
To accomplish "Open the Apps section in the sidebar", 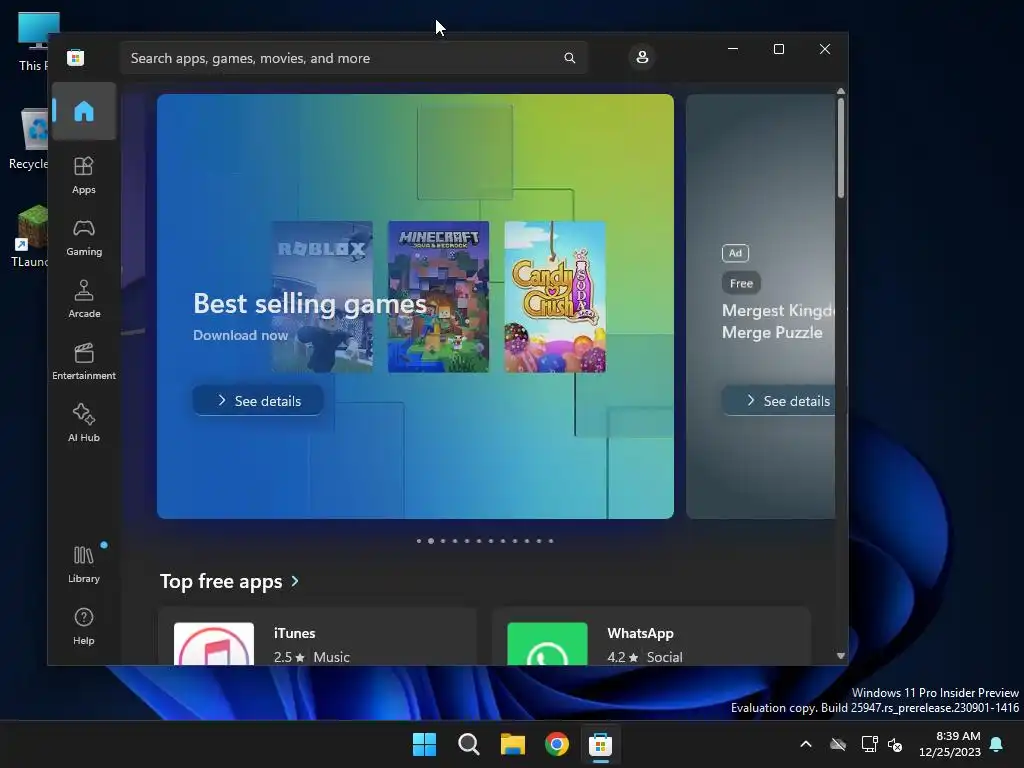I will click(x=84, y=175).
